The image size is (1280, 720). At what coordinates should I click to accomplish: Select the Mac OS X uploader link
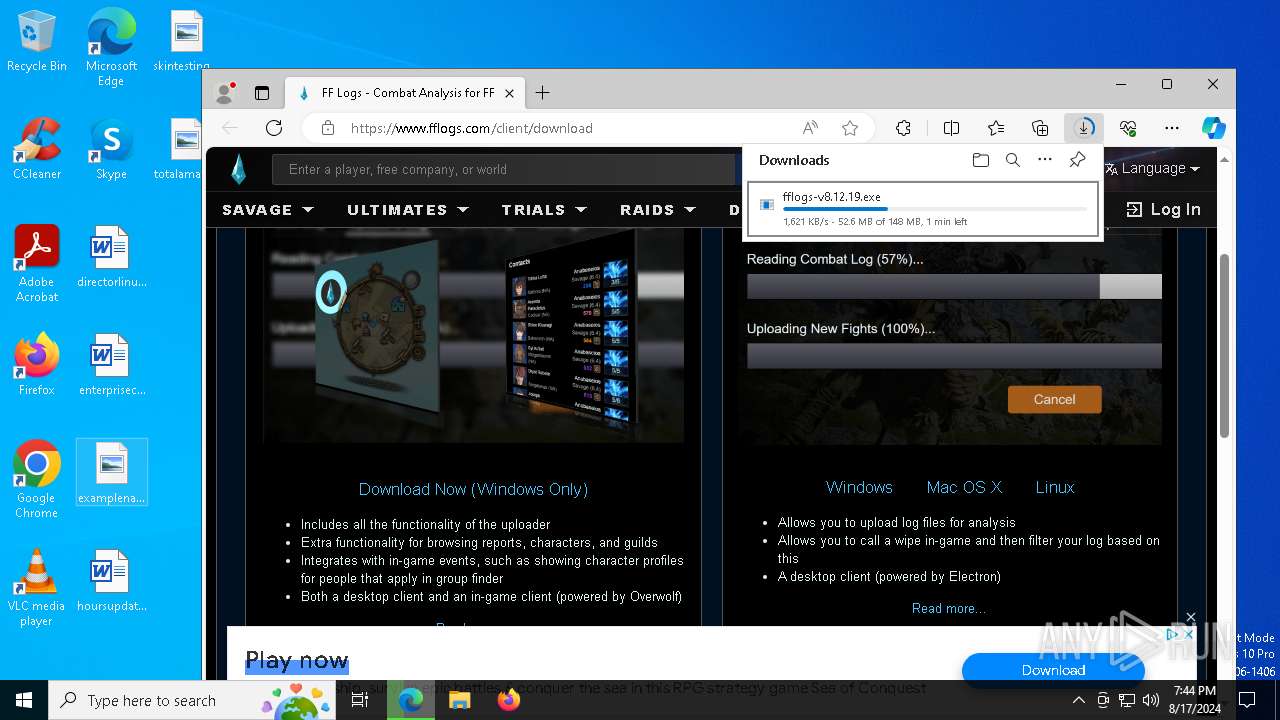click(964, 487)
